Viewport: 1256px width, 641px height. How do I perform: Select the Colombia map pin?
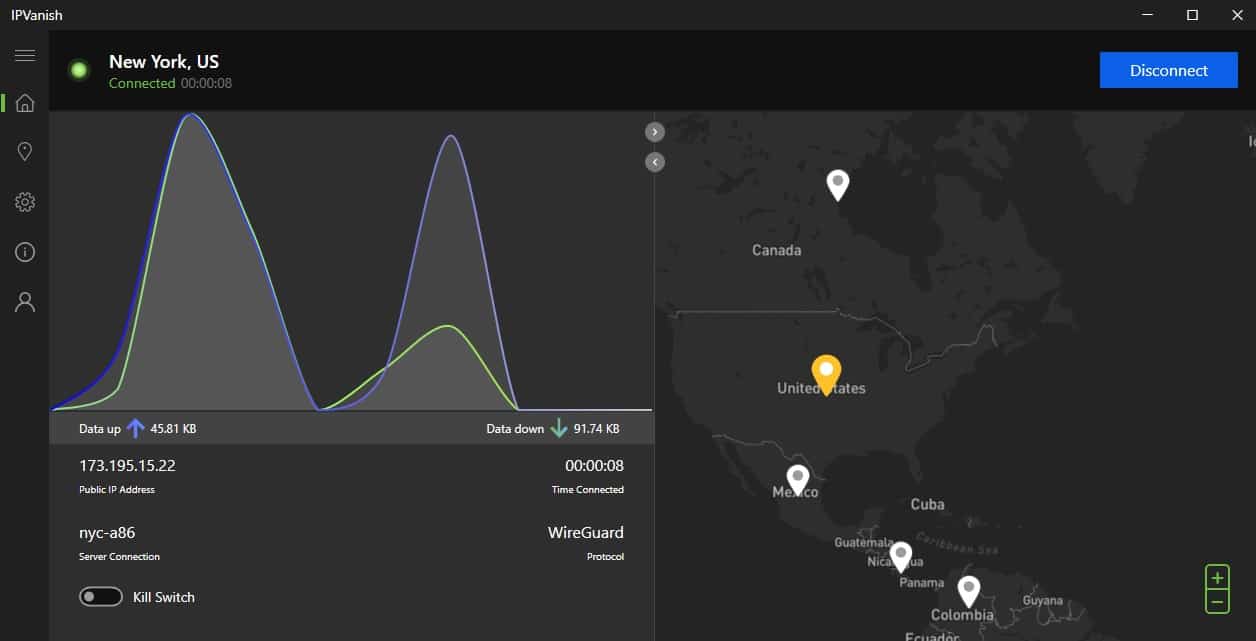point(968,591)
